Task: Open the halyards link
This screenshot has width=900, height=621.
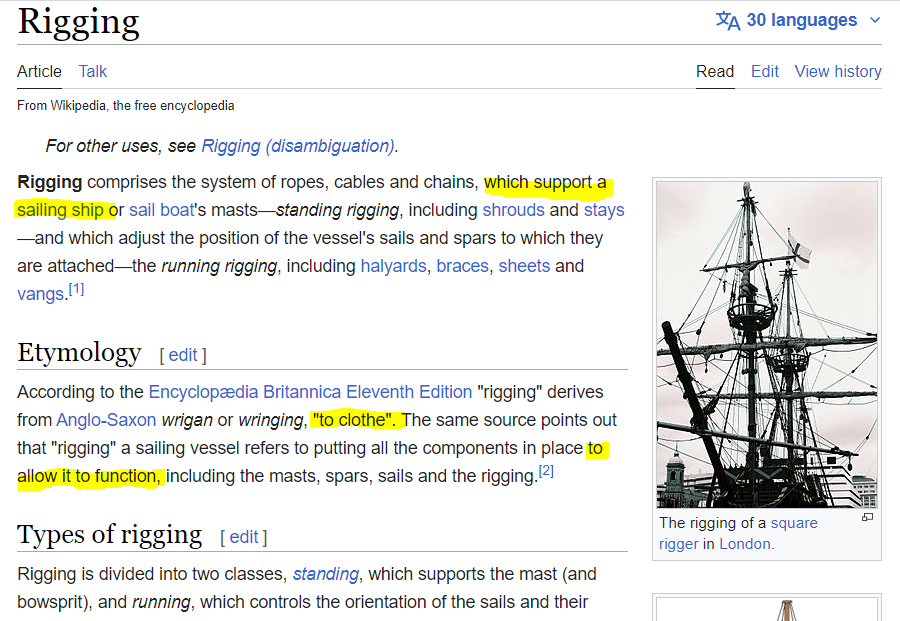Action: (x=393, y=266)
